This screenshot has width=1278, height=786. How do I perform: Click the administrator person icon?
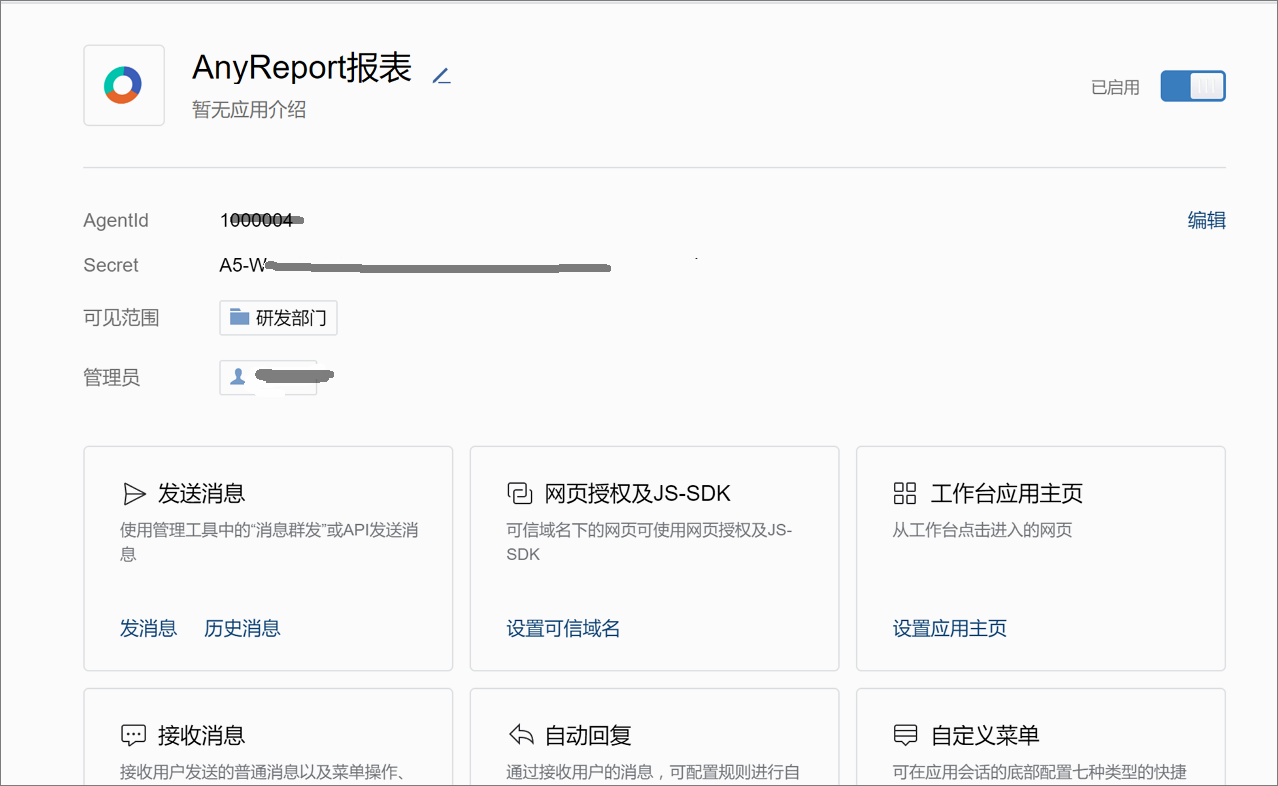(238, 377)
